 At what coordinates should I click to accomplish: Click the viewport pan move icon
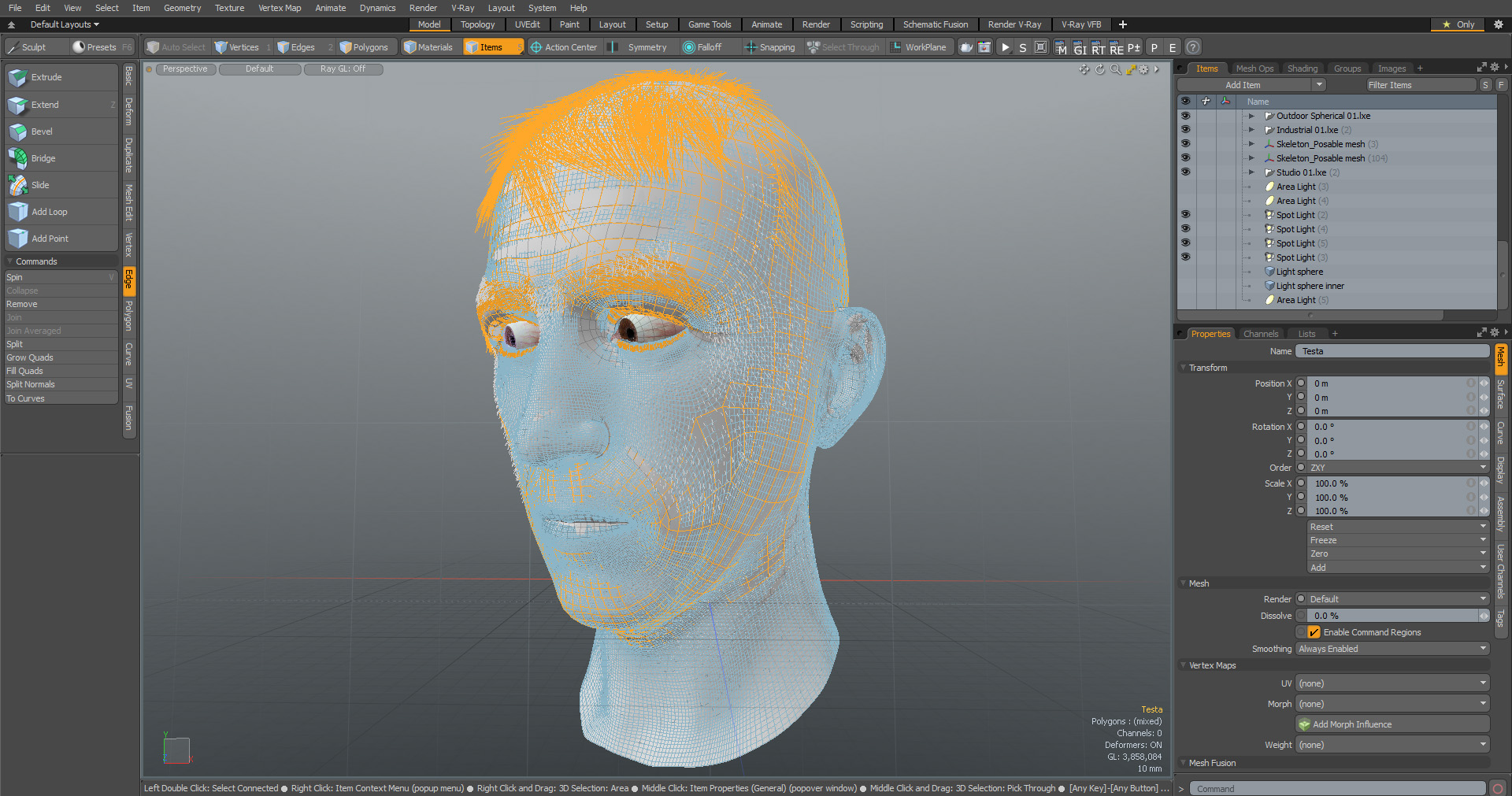tap(1084, 69)
